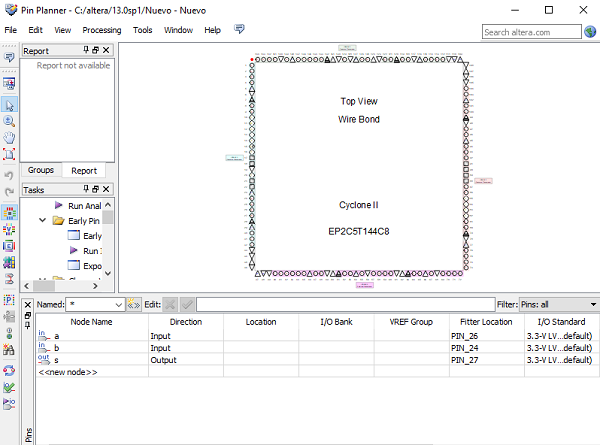
Task: Toggle the chip icon labeled C
Action: pyautogui.click(x=9, y=246)
